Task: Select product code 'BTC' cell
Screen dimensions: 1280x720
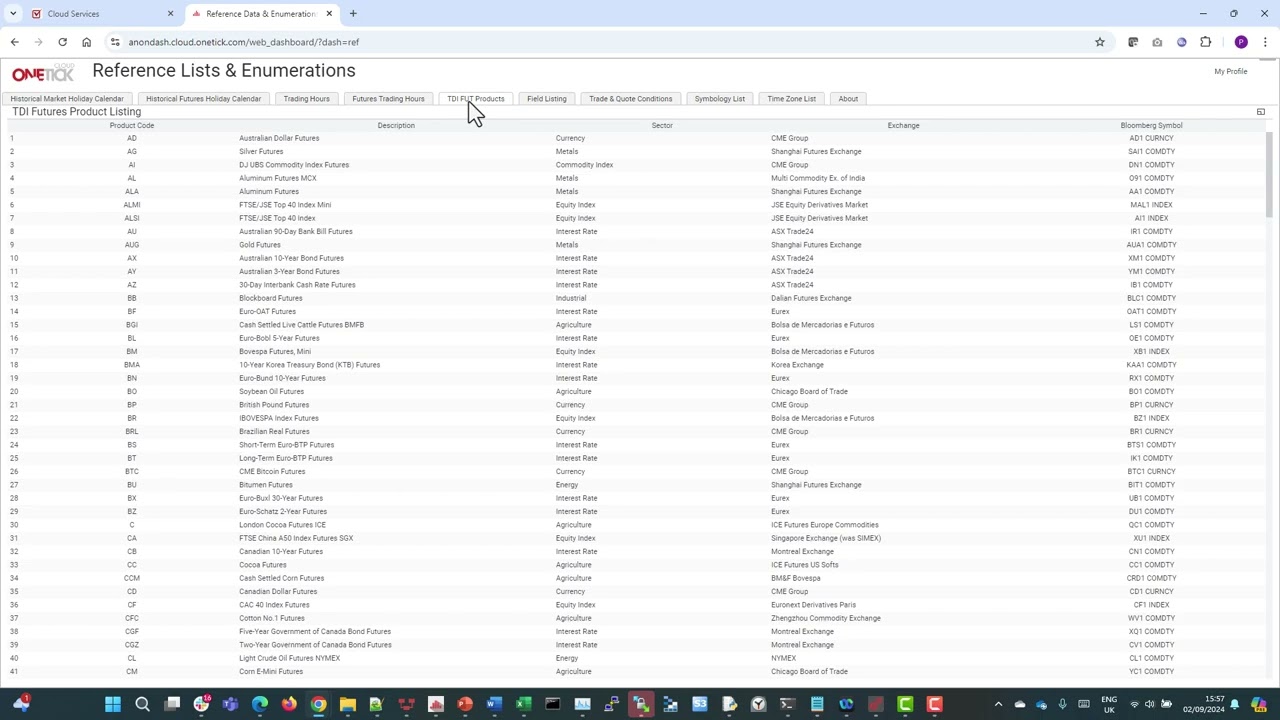Action: click(131, 472)
